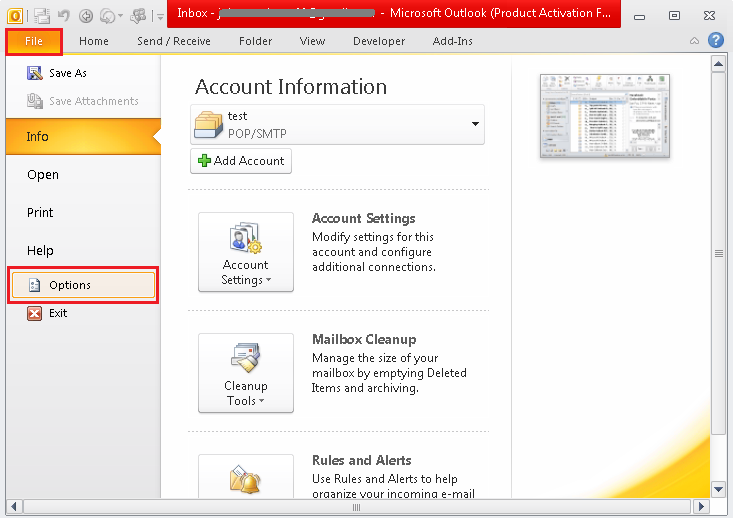Open the Add-Ins ribbon tab
This screenshot has height=518, width=733.
[x=452, y=41]
